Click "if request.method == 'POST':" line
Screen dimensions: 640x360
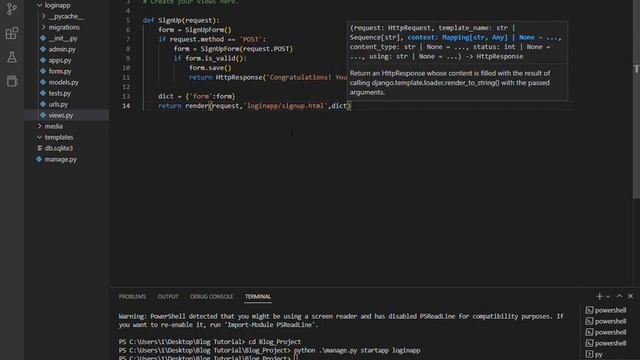click(x=212, y=39)
